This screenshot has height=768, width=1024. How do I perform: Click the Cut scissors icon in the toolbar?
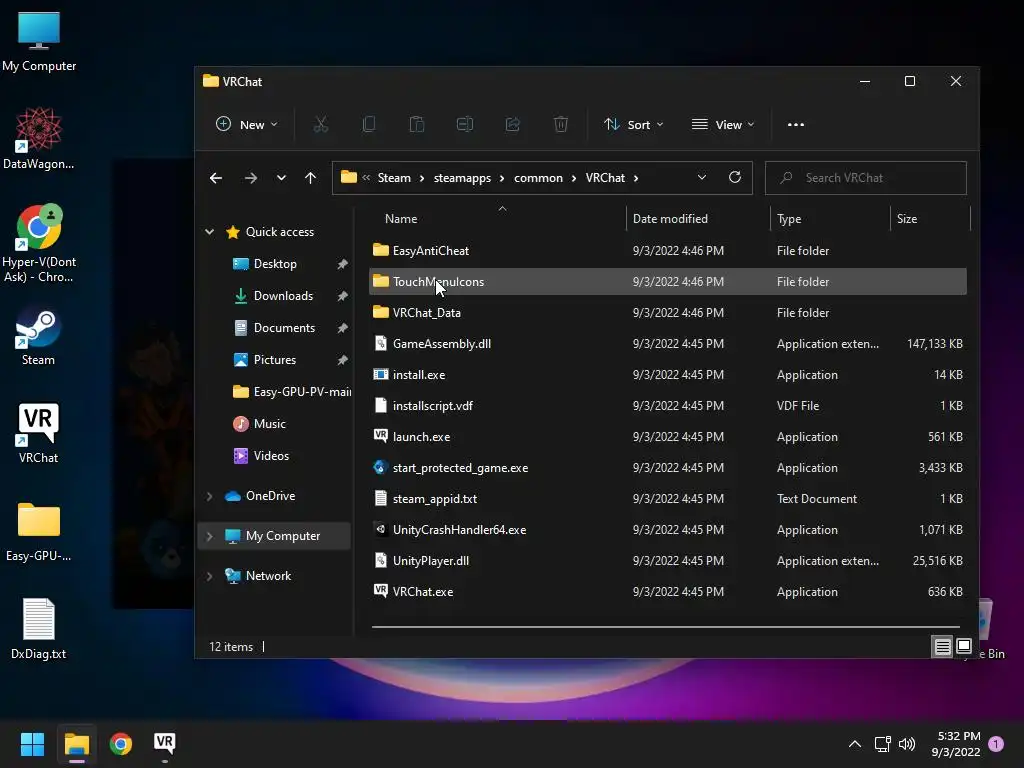(321, 124)
